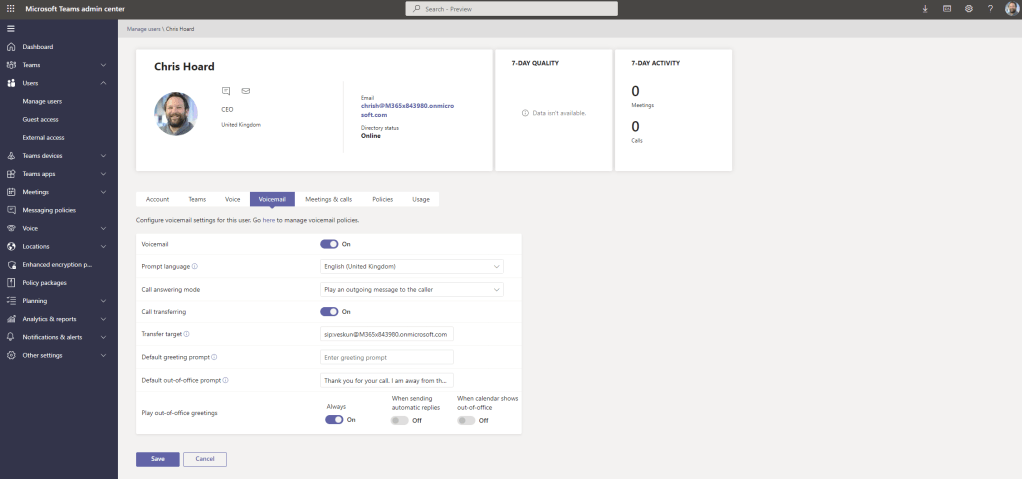The width and height of the screenshot is (1022, 479).
Task: Switch to the Policies tab
Action: click(x=382, y=199)
